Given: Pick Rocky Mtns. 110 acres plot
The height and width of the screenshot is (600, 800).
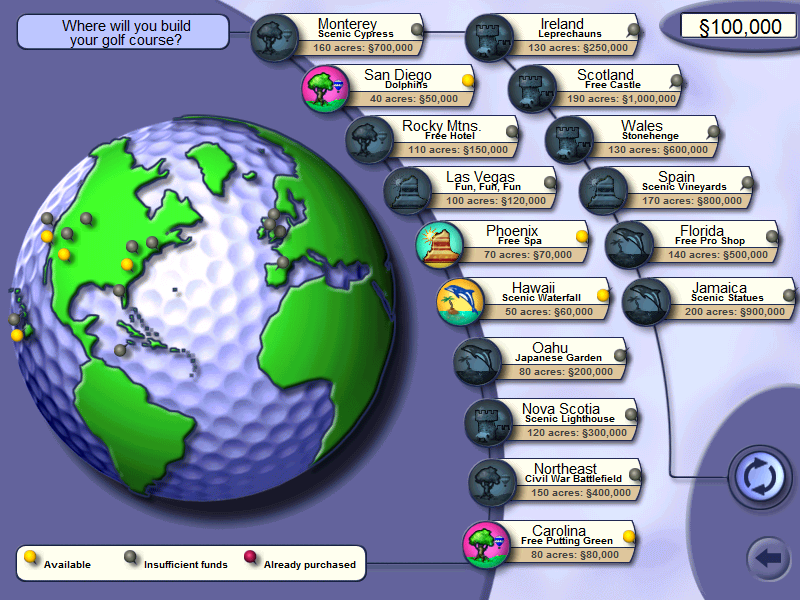Looking at the screenshot, I should tap(458, 149).
